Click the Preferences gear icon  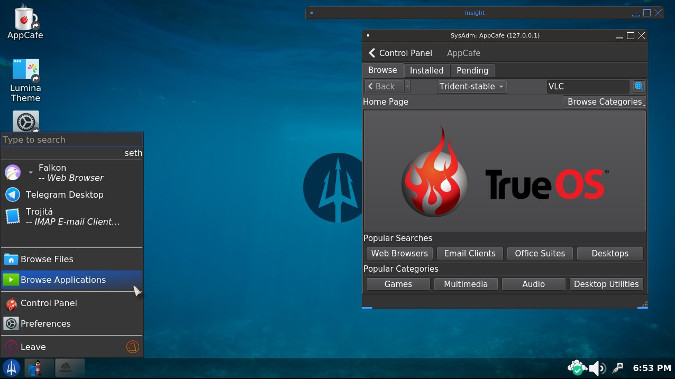[x=11, y=323]
